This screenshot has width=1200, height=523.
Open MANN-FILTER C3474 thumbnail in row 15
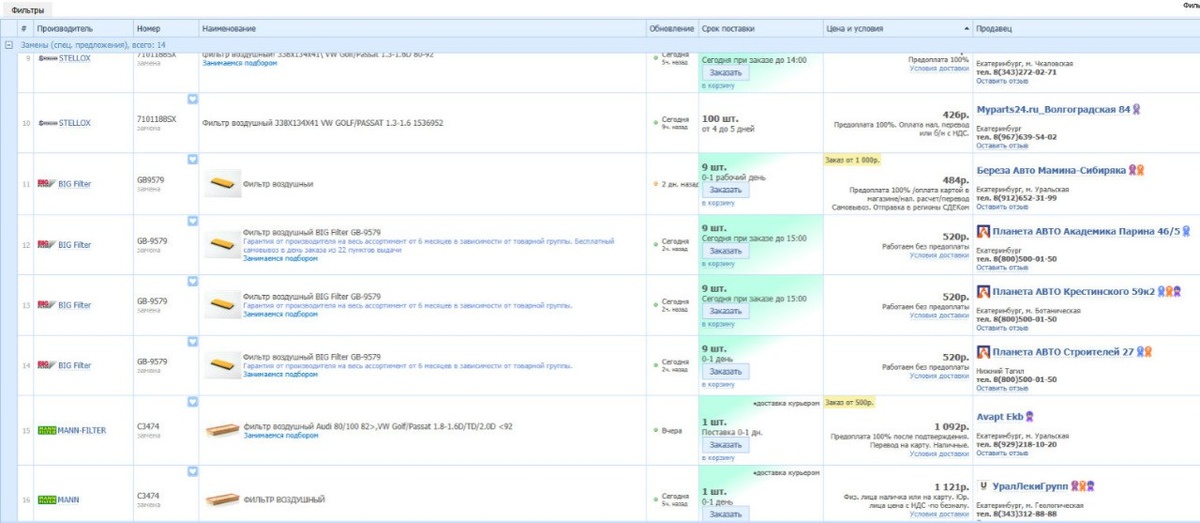tap(223, 431)
